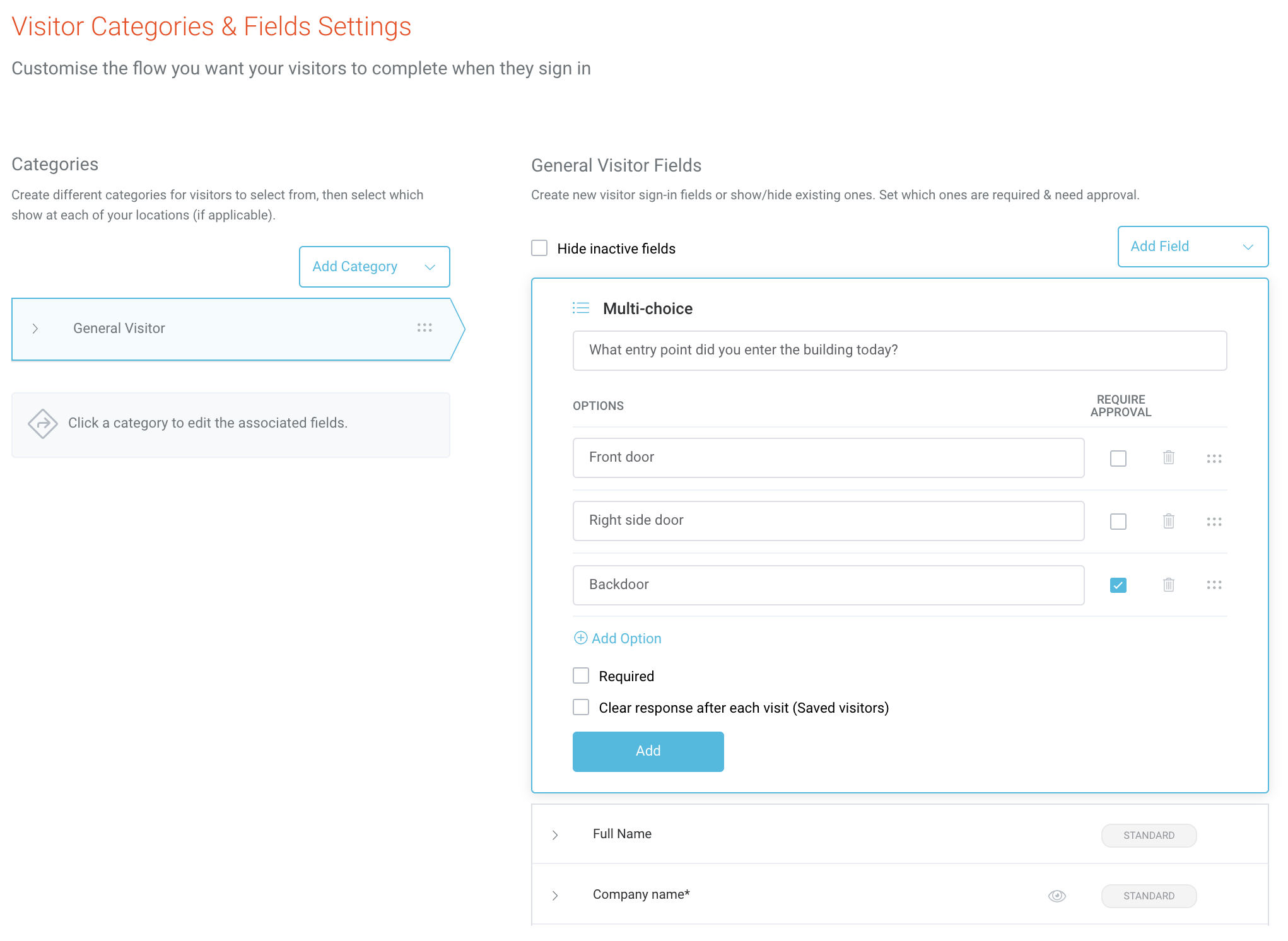Click the Hide inactive fields label
The height and width of the screenshot is (941, 1288).
point(616,248)
